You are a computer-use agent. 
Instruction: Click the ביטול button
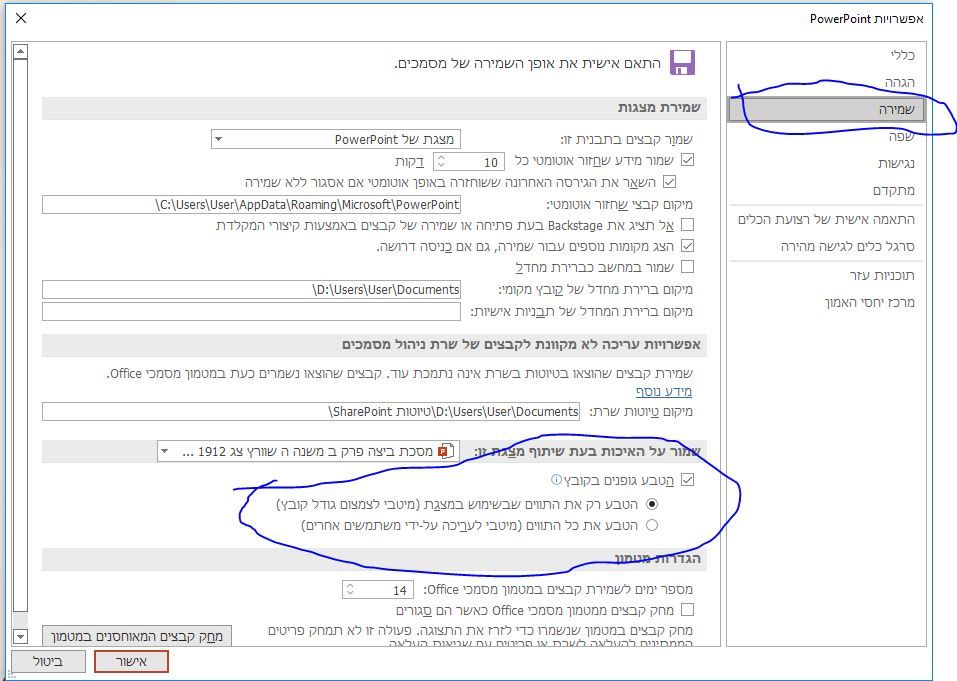pyautogui.click(x=48, y=661)
